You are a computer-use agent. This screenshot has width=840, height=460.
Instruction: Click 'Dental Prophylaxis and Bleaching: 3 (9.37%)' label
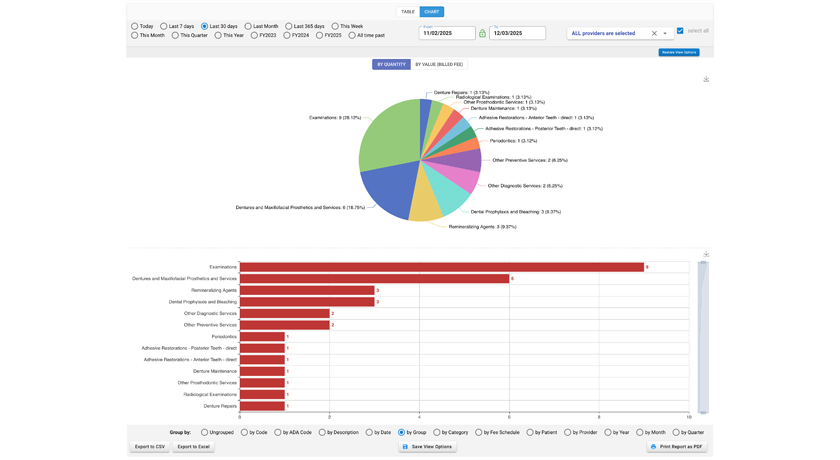point(516,212)
